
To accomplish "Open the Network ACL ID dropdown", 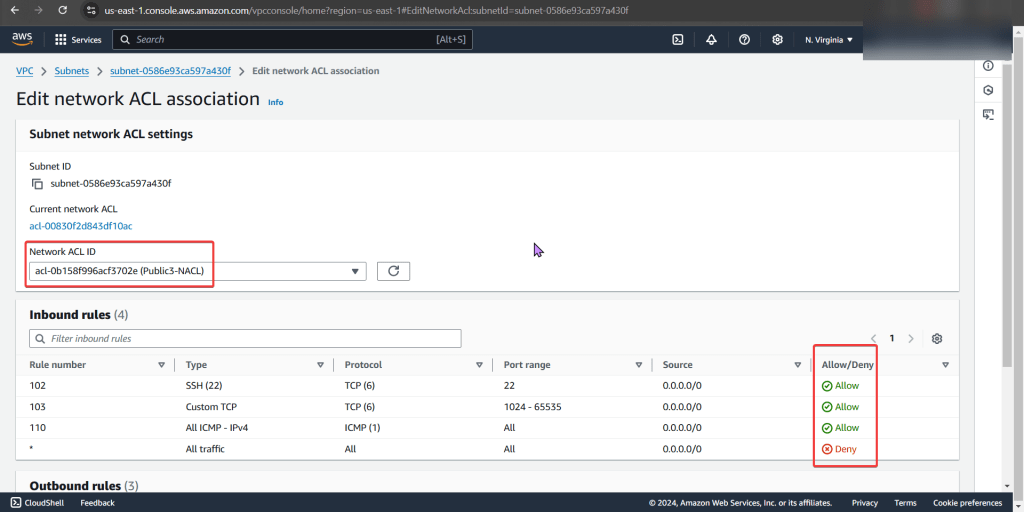I will 197,271.
